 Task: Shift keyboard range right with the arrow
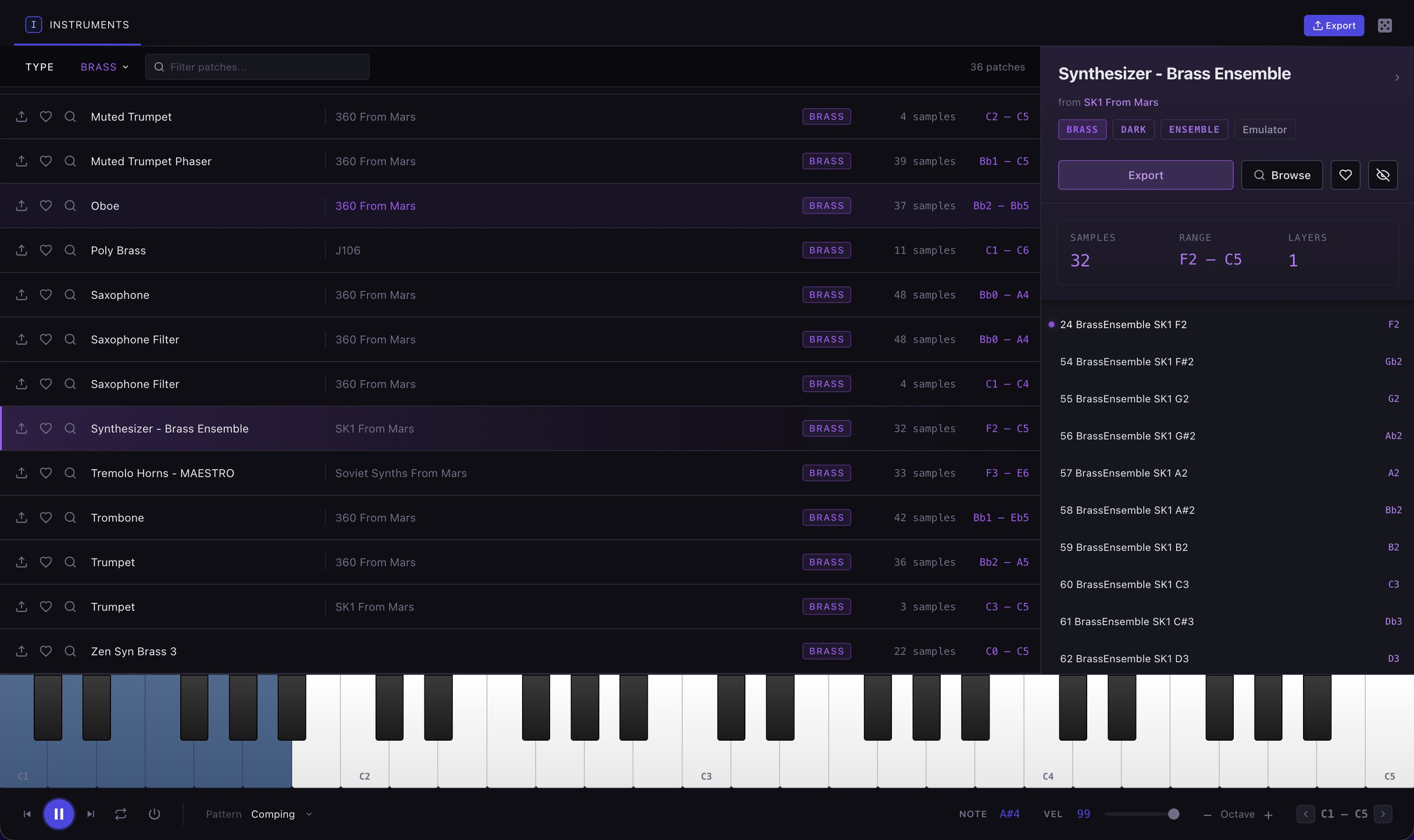coord(1383,814)
